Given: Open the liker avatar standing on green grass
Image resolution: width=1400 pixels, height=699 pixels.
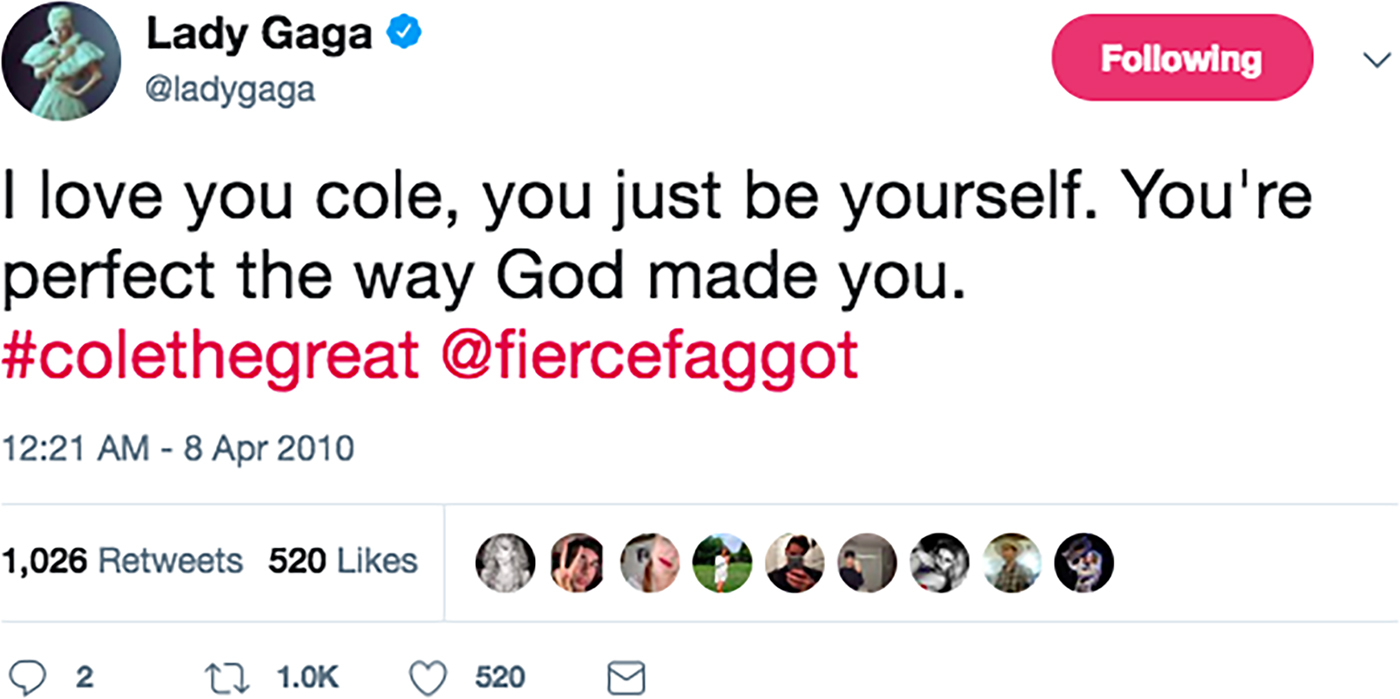Looking at the screenshot, I should [722, 563].
